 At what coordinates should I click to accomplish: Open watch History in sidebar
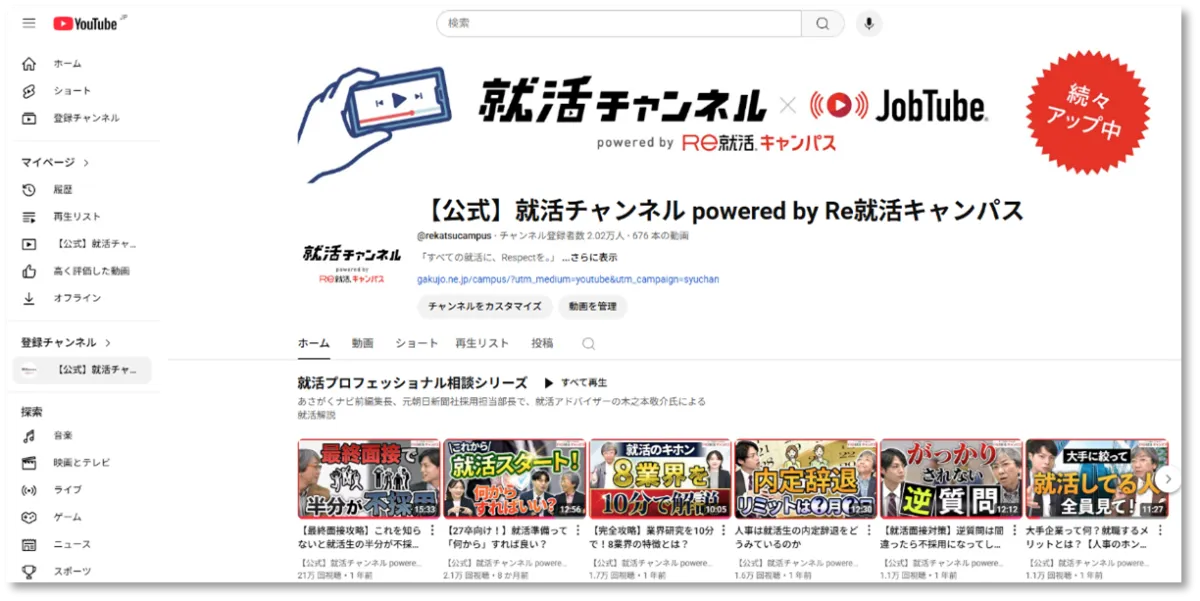[x=62, y=190]
